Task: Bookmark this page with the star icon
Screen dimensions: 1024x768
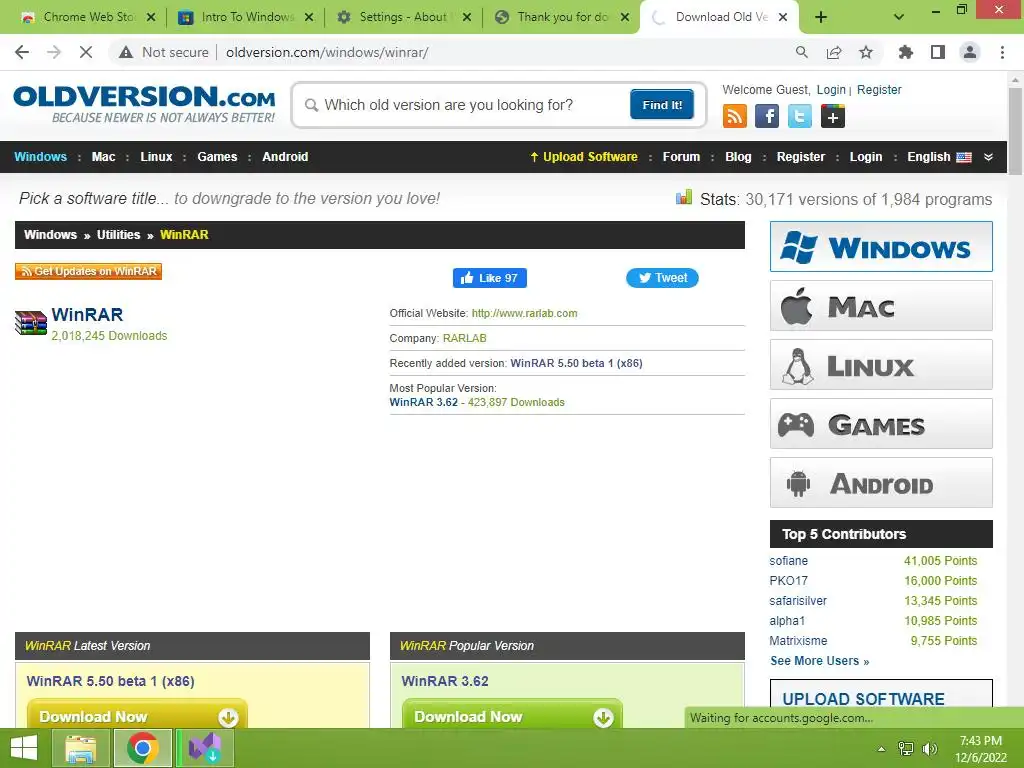Action: [866, 52]
